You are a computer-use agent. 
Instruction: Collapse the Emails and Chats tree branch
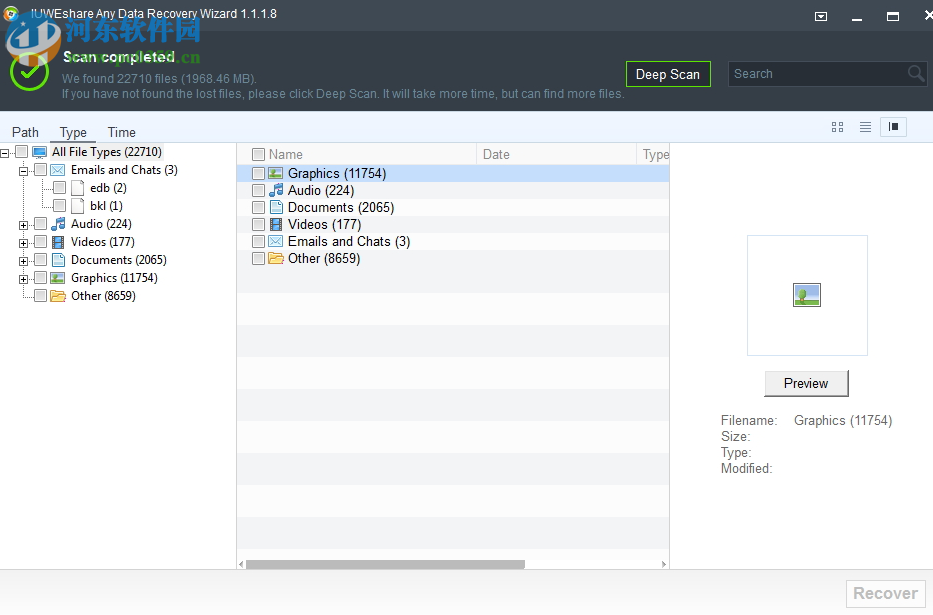(22, 169)
